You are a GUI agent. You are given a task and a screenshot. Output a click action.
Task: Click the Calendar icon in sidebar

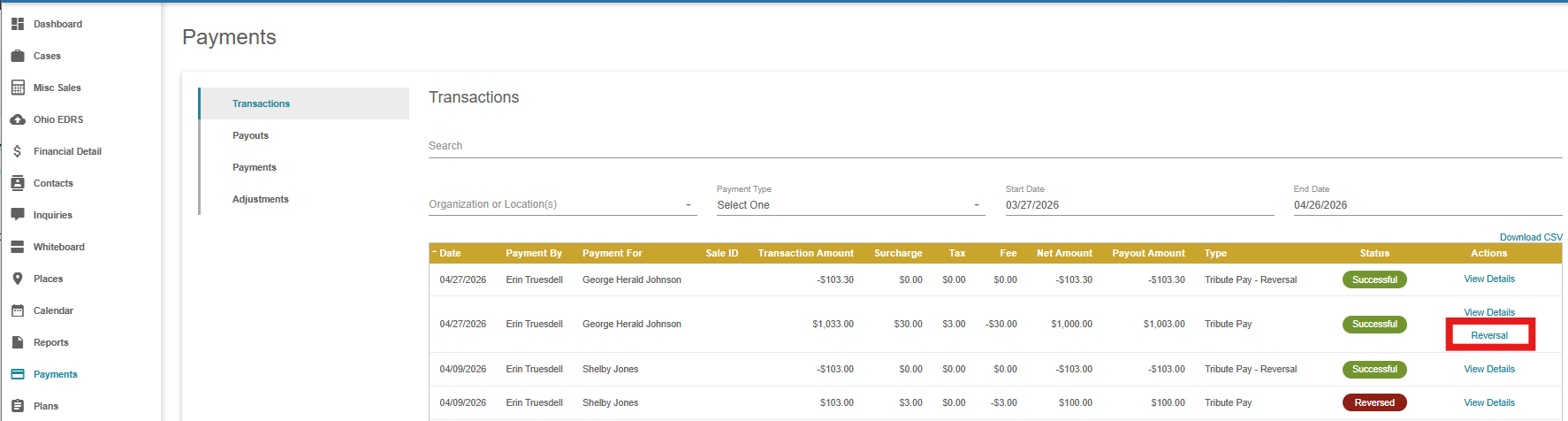click(x=18, y=310)
